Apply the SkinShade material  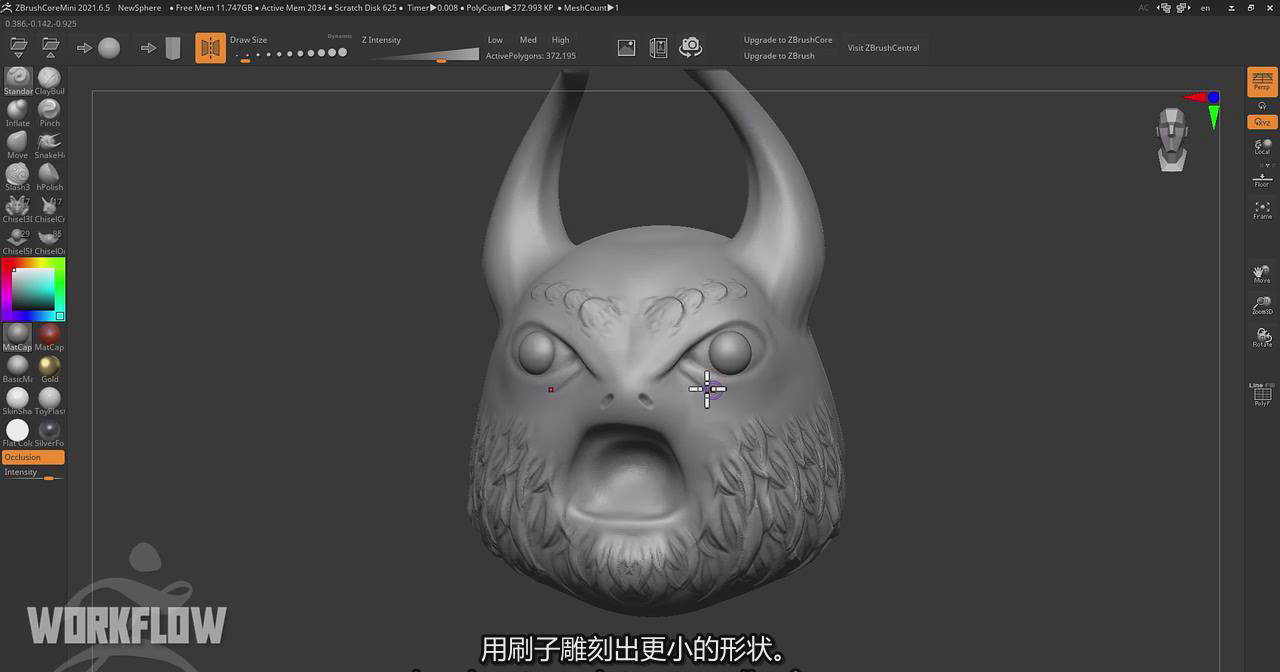tap(18, 402)
